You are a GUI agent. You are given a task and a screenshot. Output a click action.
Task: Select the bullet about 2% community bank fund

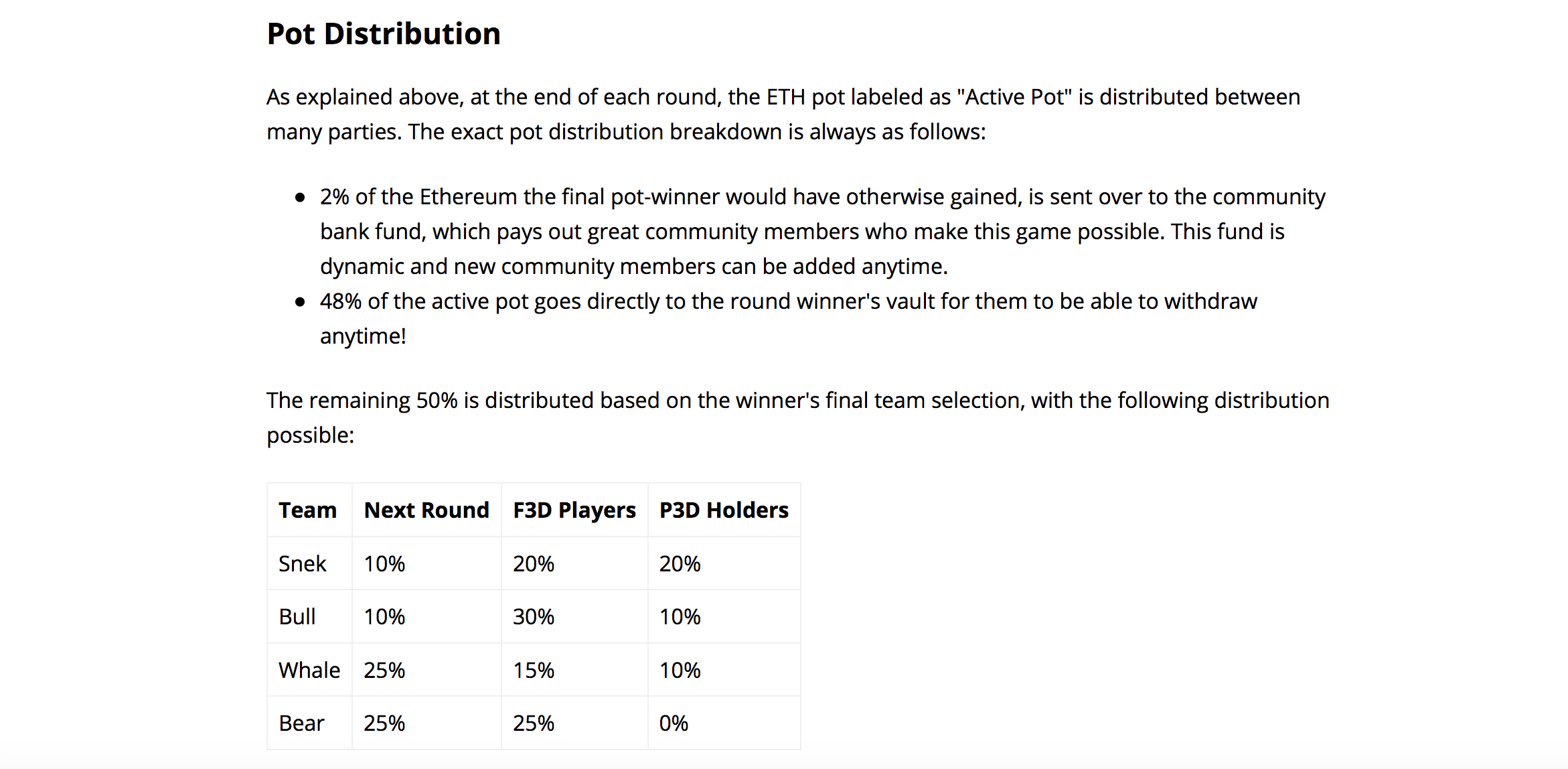[822, 231]
